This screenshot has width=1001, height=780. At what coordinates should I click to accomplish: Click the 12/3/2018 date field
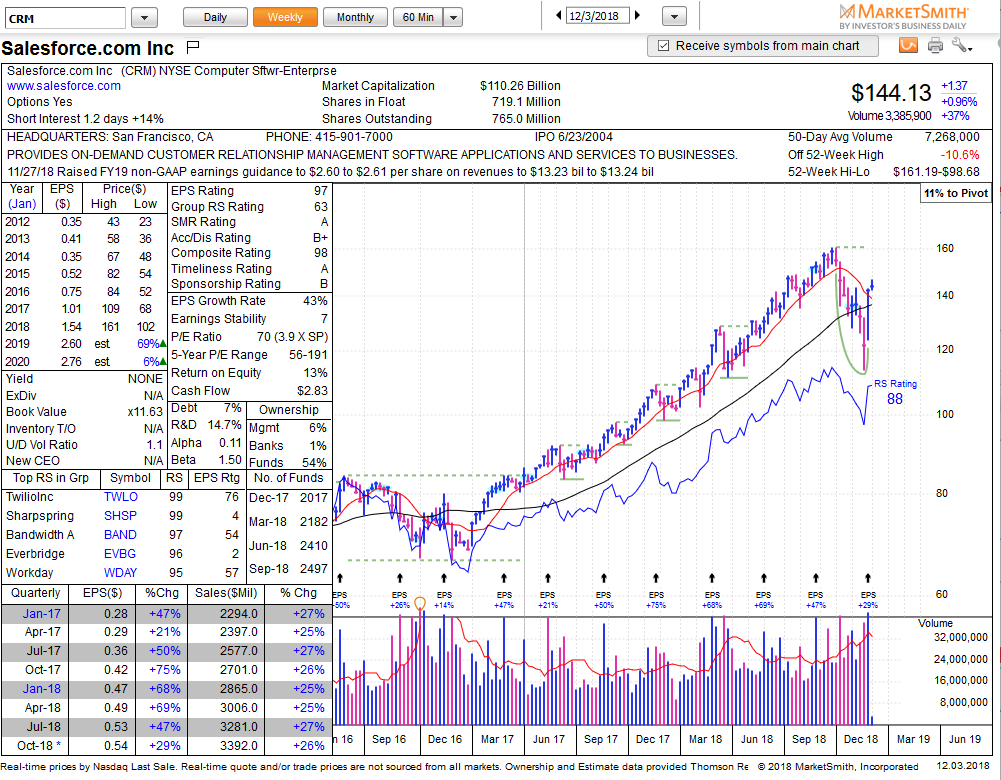tap(597, 16)
